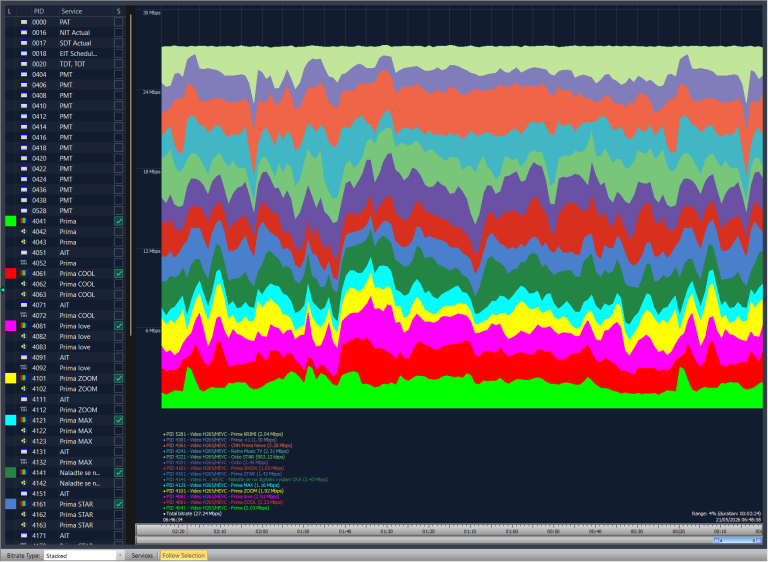The image size is (768, 562).
Task: Click the video stream icon for PID 4141
Action: [x=24, y=473]
